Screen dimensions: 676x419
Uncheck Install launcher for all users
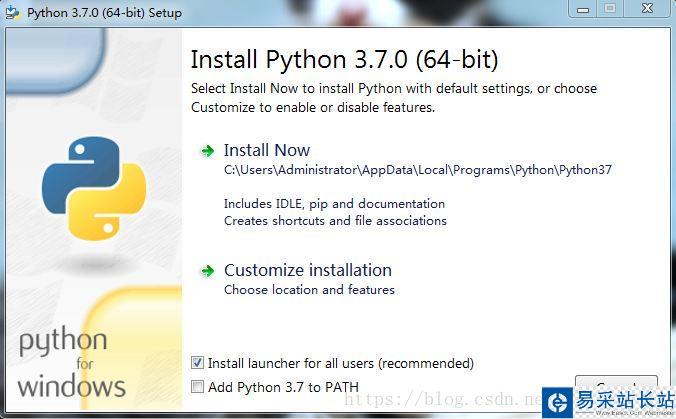coord(198,363)
